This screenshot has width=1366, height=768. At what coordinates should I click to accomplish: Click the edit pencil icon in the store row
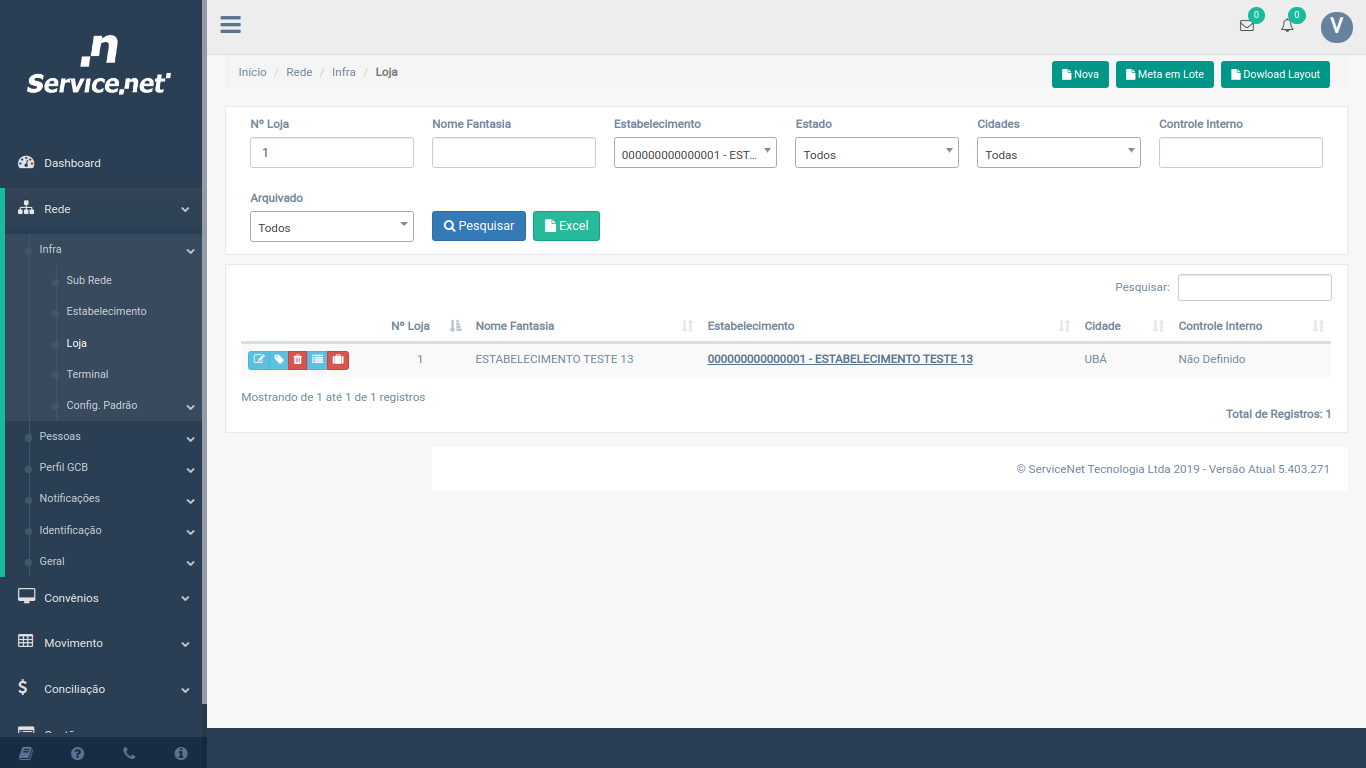pos(259,360)
